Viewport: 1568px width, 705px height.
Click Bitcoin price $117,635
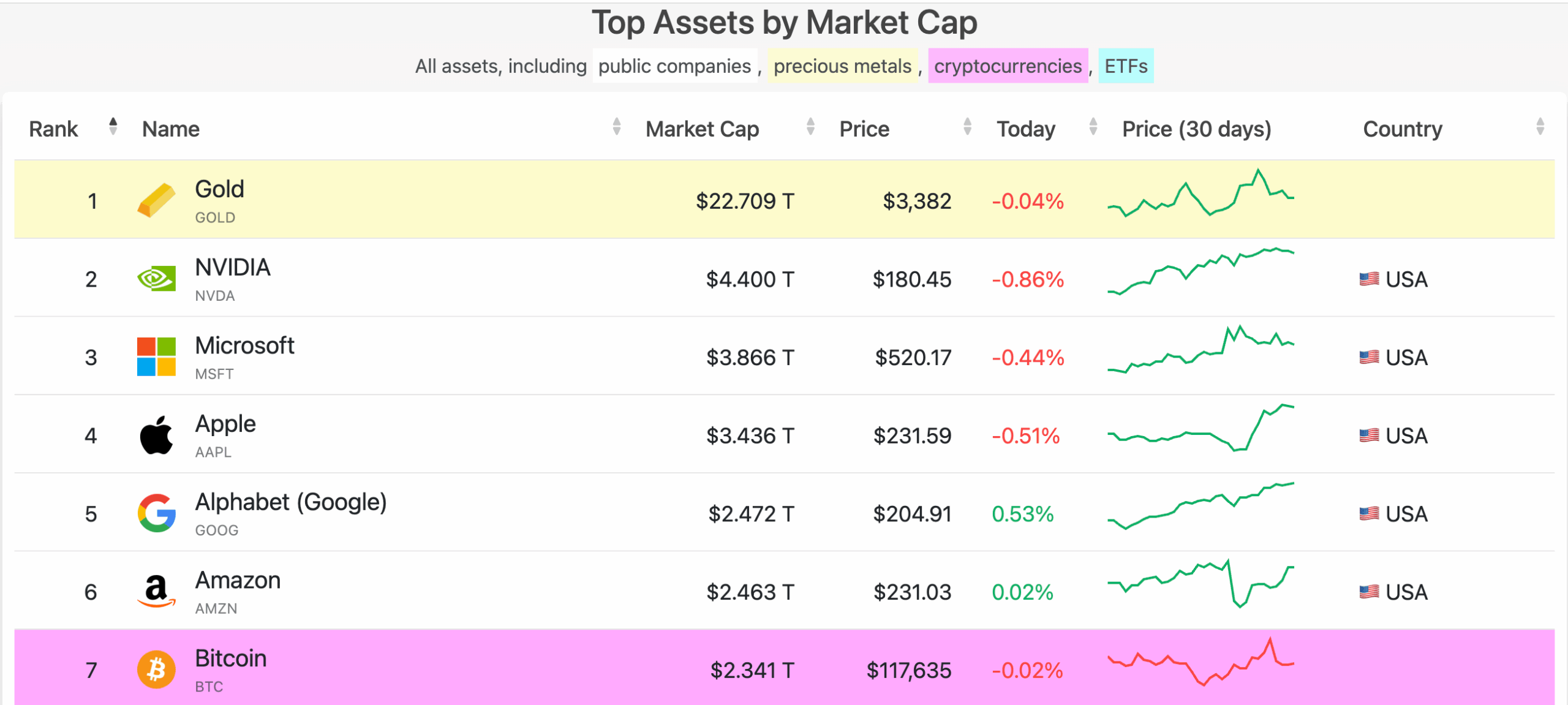click(x=908, y=670)
